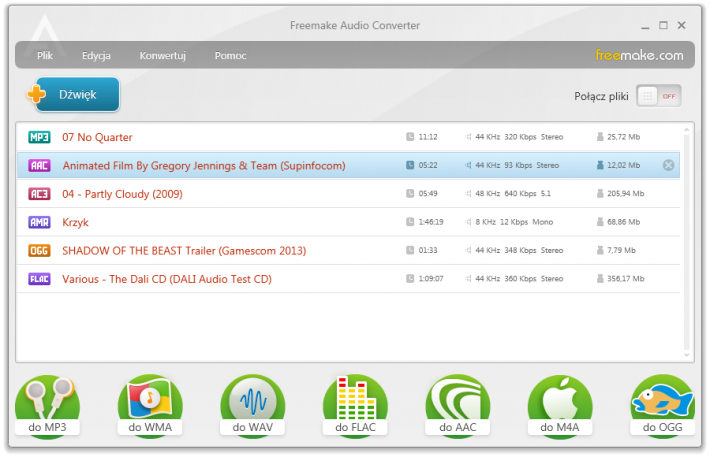Open the Edycja menu
The height and width of the screenshot is (457, 710).
pos(96,56)
